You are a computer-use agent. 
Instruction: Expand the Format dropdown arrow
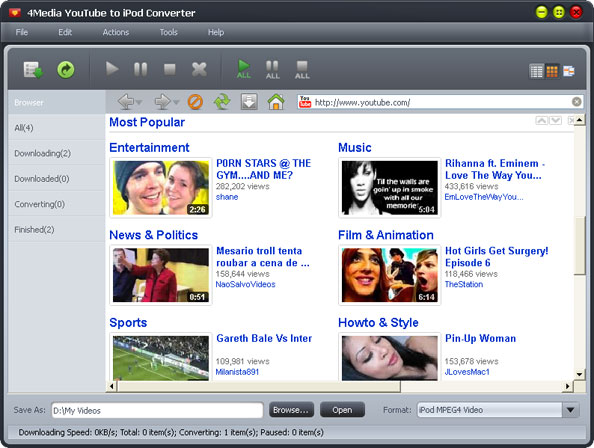(571, 410)
